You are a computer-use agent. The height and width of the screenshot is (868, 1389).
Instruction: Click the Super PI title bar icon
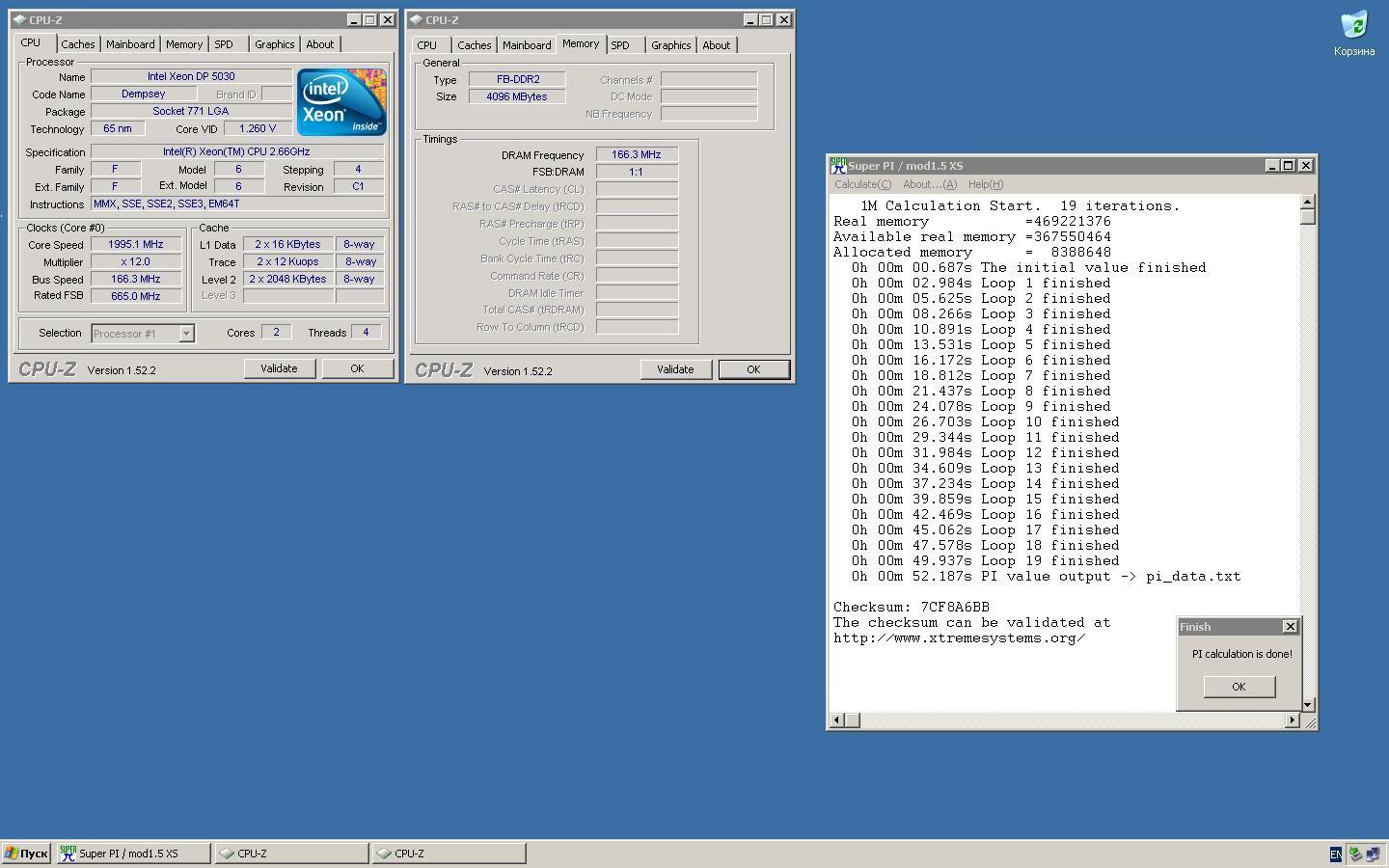(x=838, y=166)
